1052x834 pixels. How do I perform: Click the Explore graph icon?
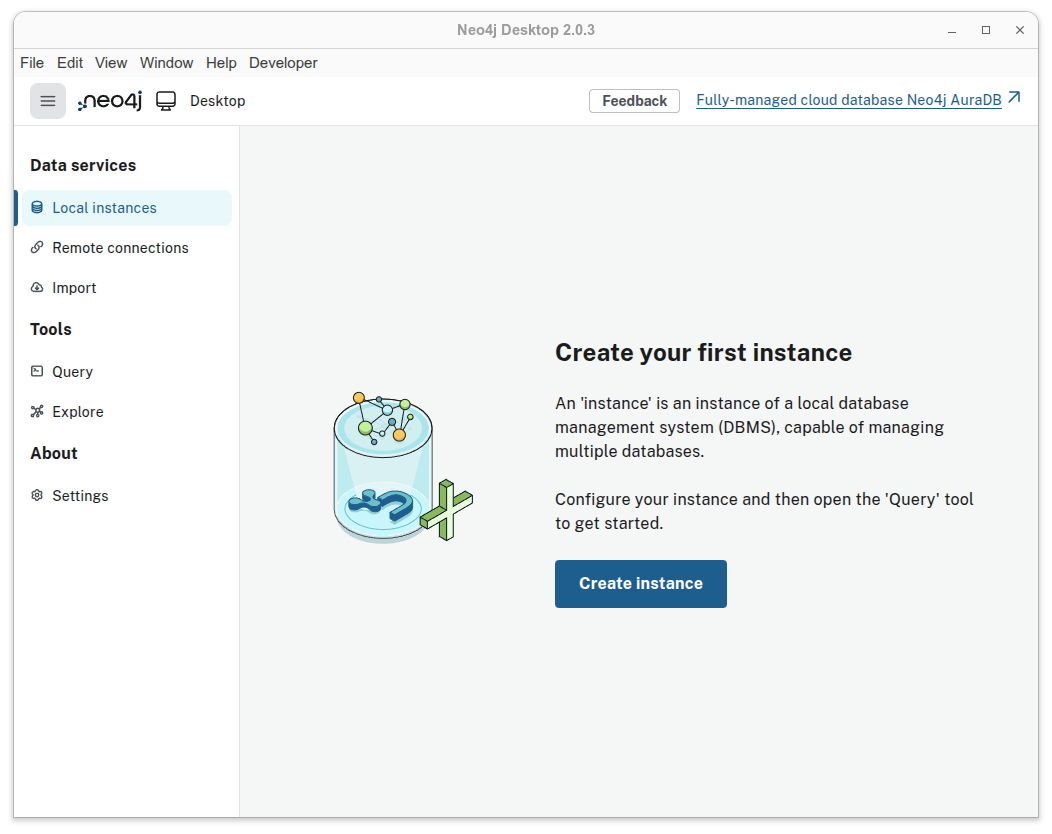pyautogui.click(x=37, y=412)
